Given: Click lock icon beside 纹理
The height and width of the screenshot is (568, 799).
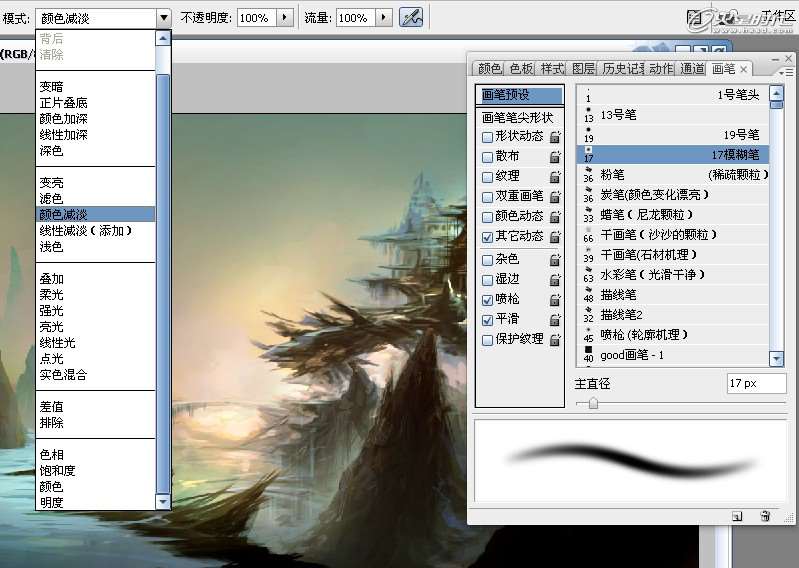Looking at the screenshot, I should pyautogui.click(x=555, y=177).
